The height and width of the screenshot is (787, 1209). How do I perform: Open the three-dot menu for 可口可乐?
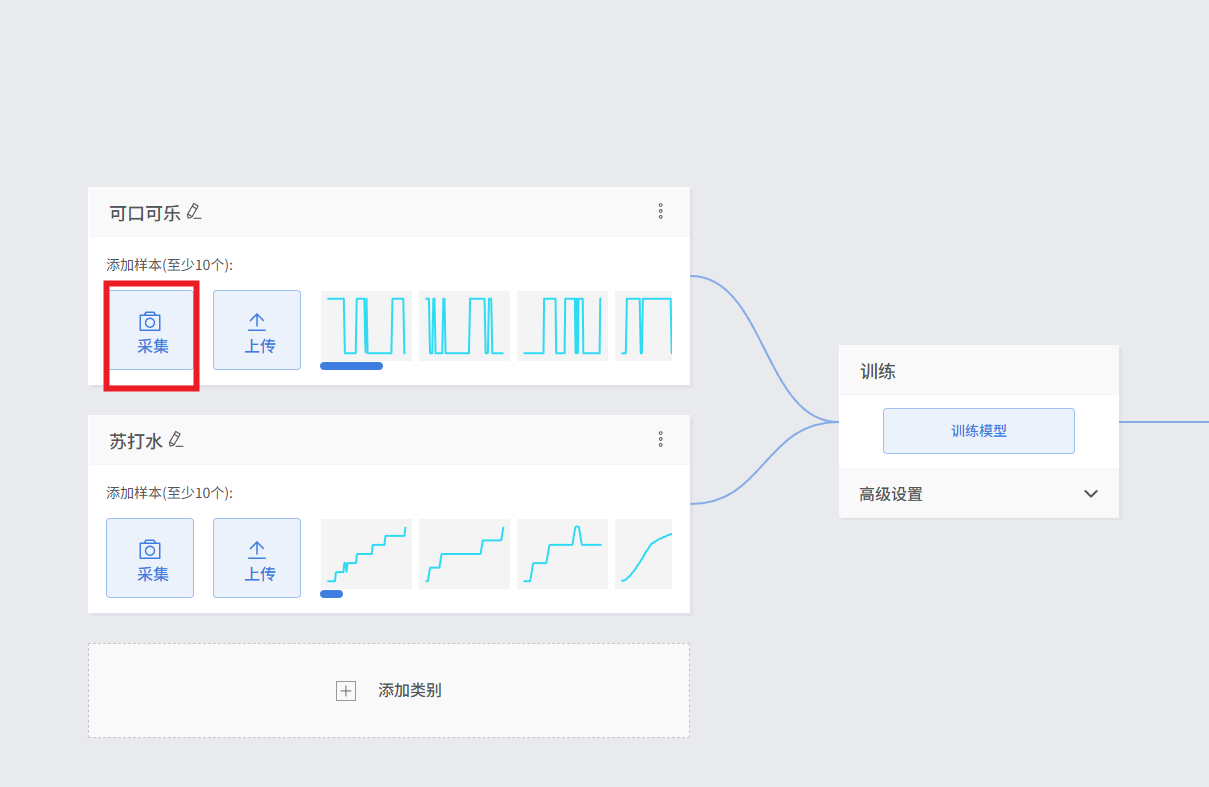click(660, 211)
